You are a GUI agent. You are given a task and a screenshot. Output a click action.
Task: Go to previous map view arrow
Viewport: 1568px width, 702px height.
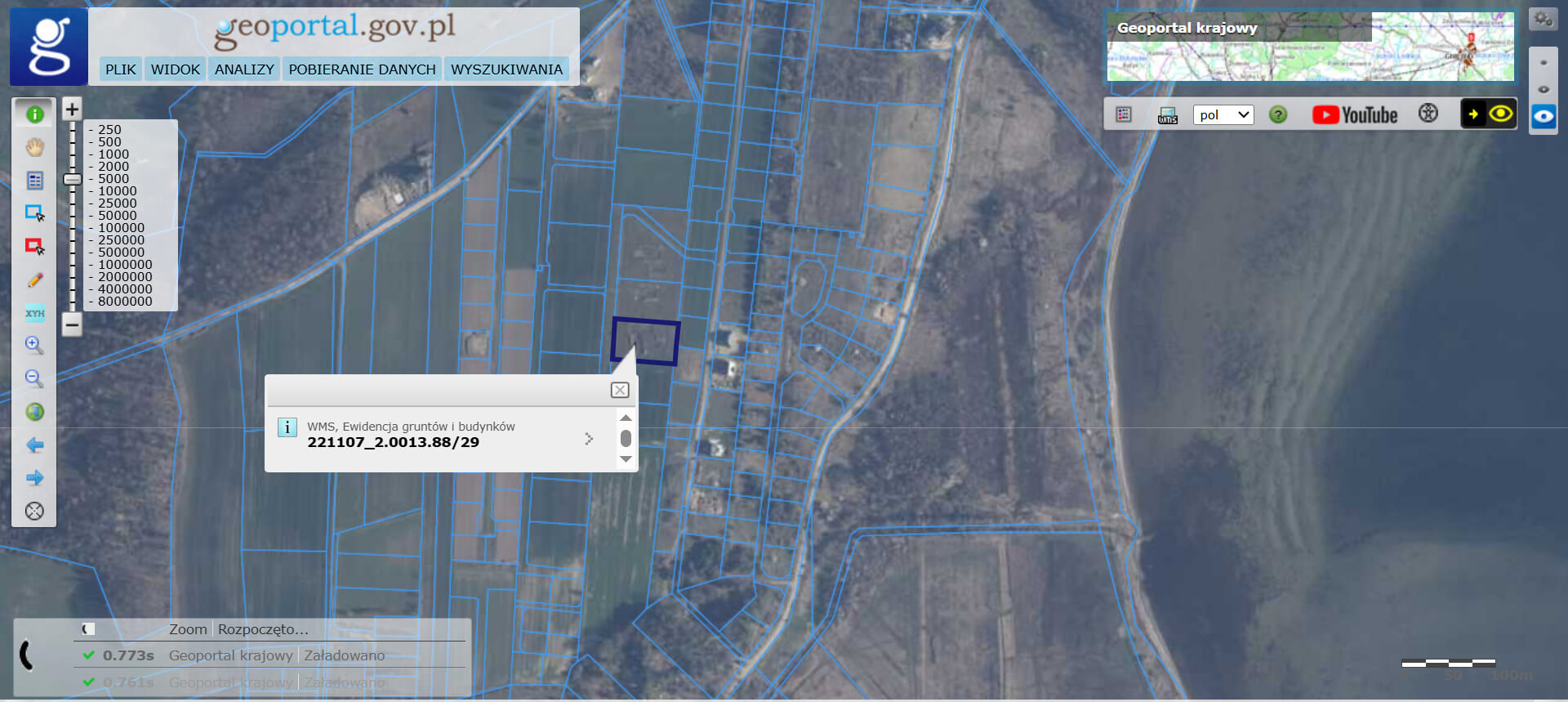[34, 445]
